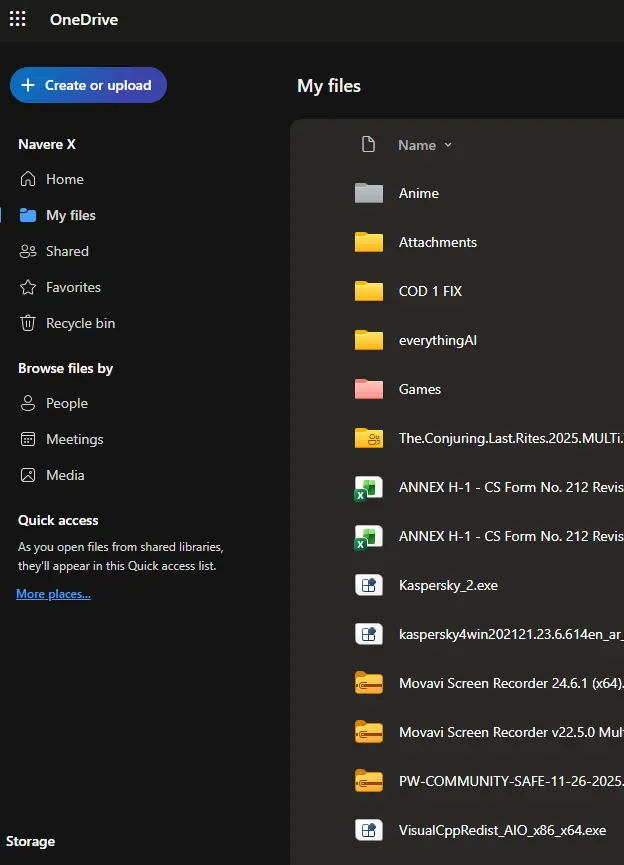
Task: Open The.Conjuring.Last.Rites.2025 folder name
Action: (x=511, y=438)
